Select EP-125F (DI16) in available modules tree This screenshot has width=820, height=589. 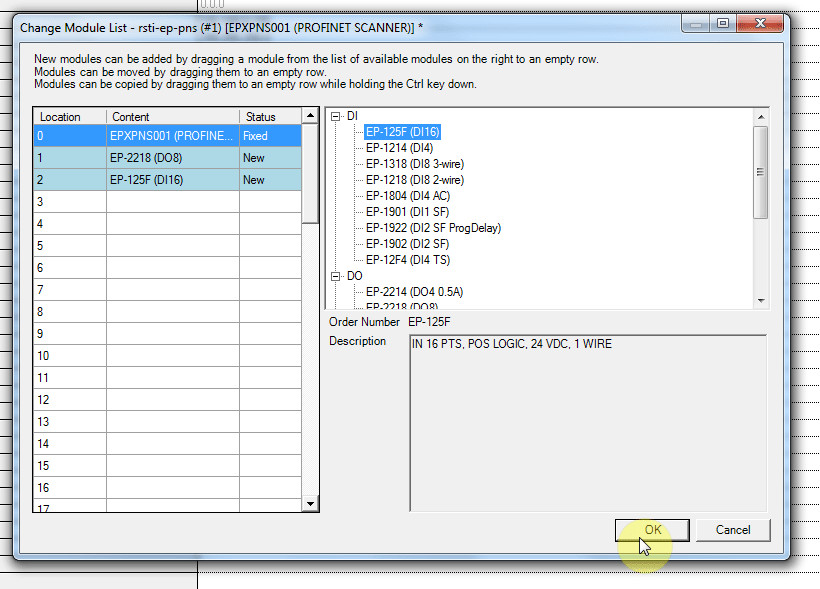(402, 132)
